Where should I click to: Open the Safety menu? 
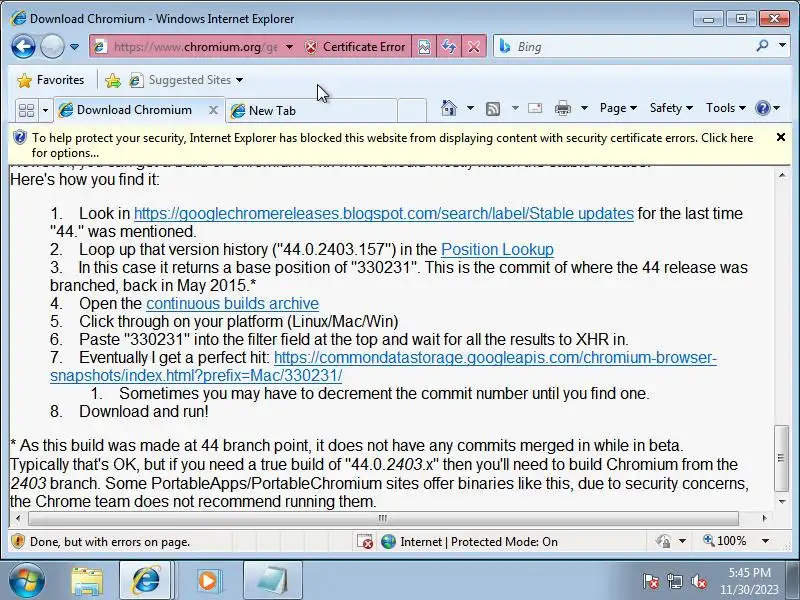click(671, 108)
